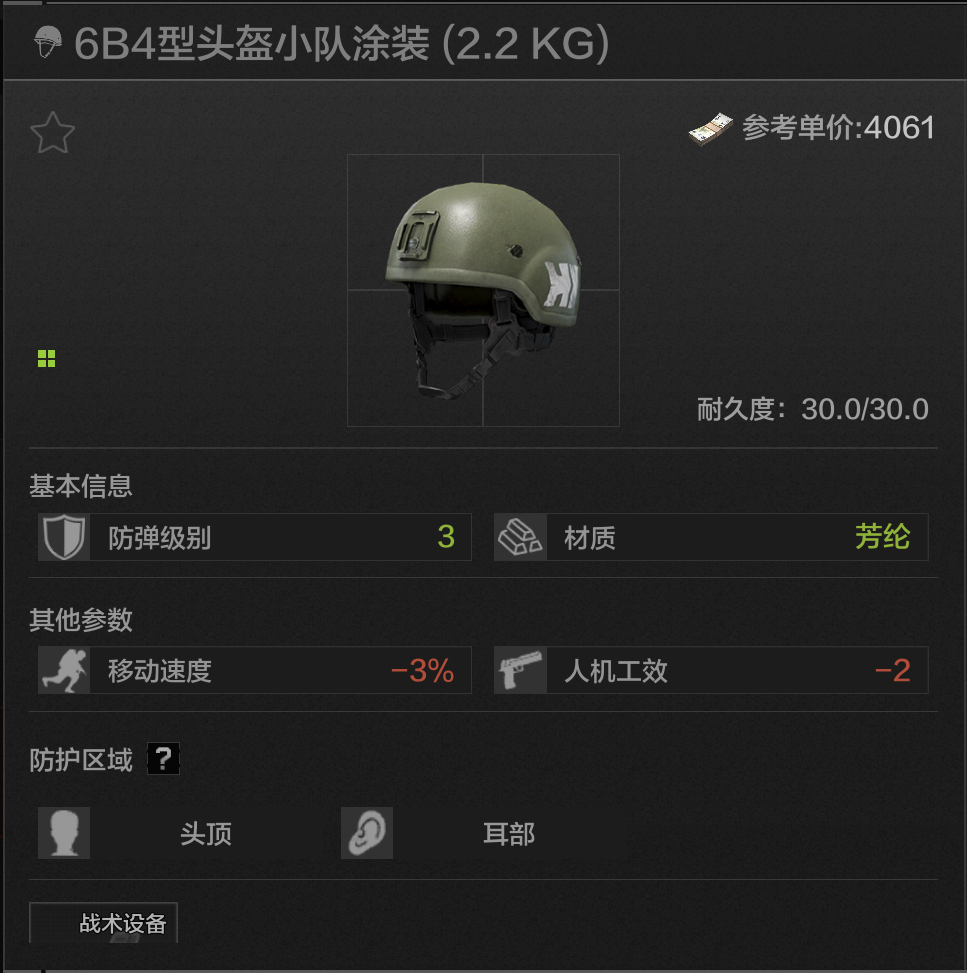The image size is (967, 973).
Task: Click the running soldier speed icon
Action: [x=64, y=670]
